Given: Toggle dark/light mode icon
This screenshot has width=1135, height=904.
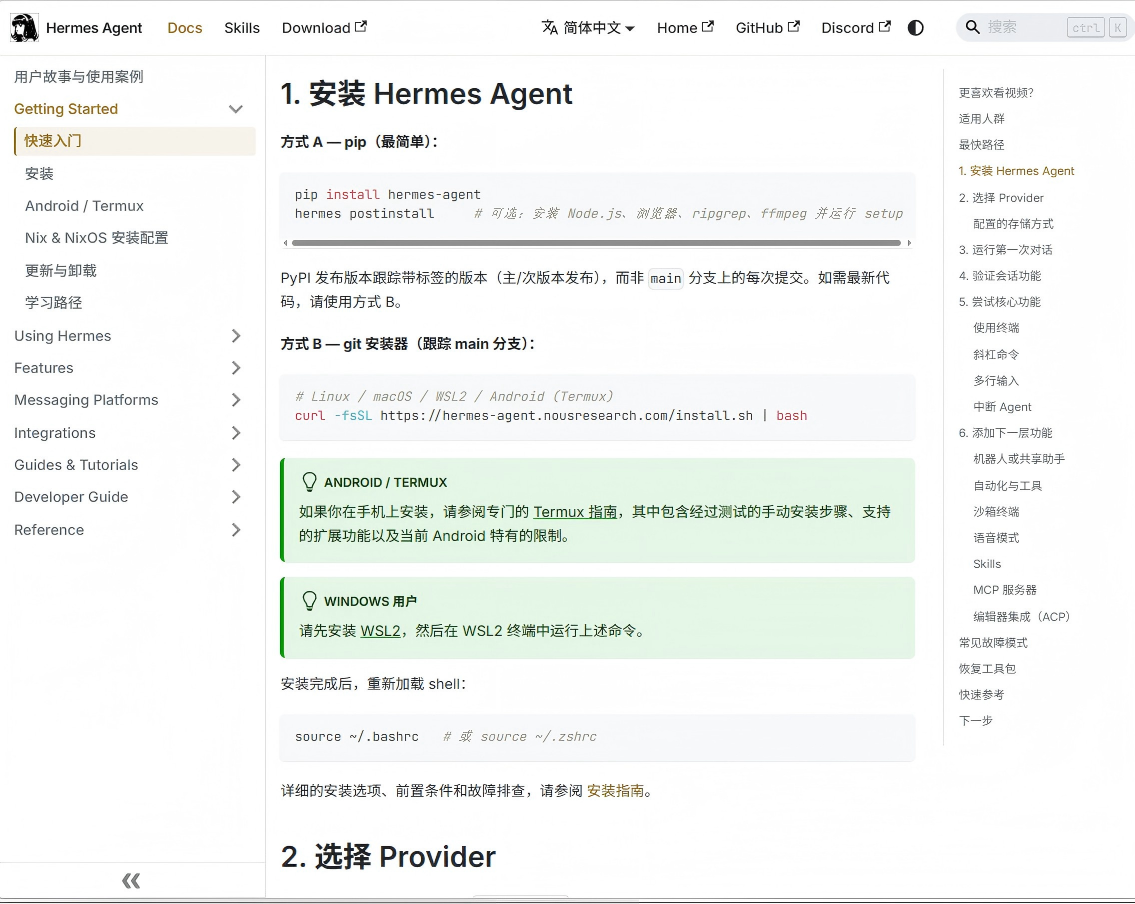Looking at the screenshot, I should (916, 28).
